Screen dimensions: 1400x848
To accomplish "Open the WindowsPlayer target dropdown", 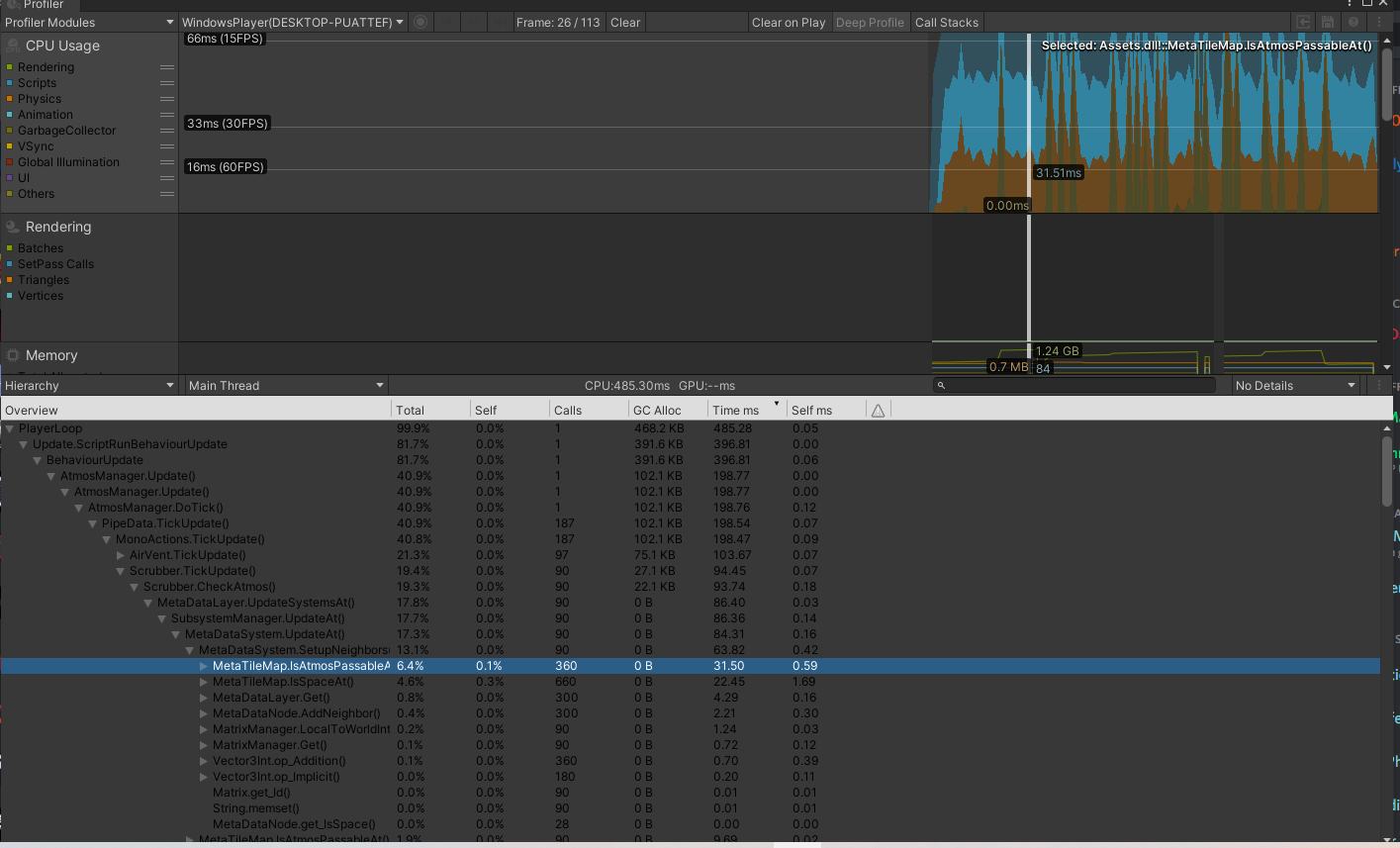I will click(291, 22).
